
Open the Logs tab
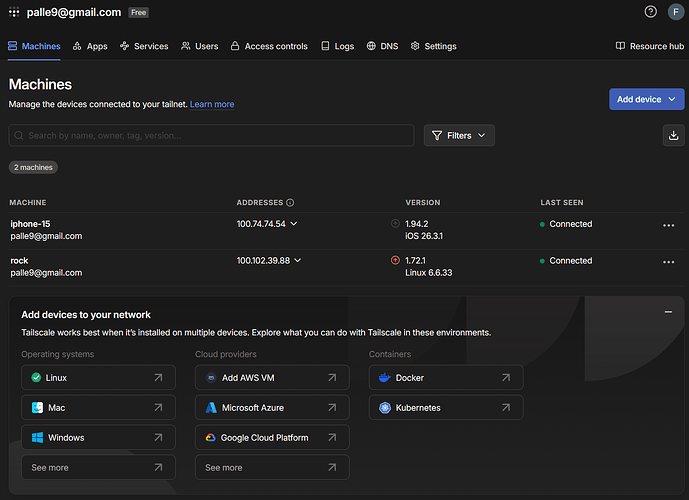coord(337,46)
